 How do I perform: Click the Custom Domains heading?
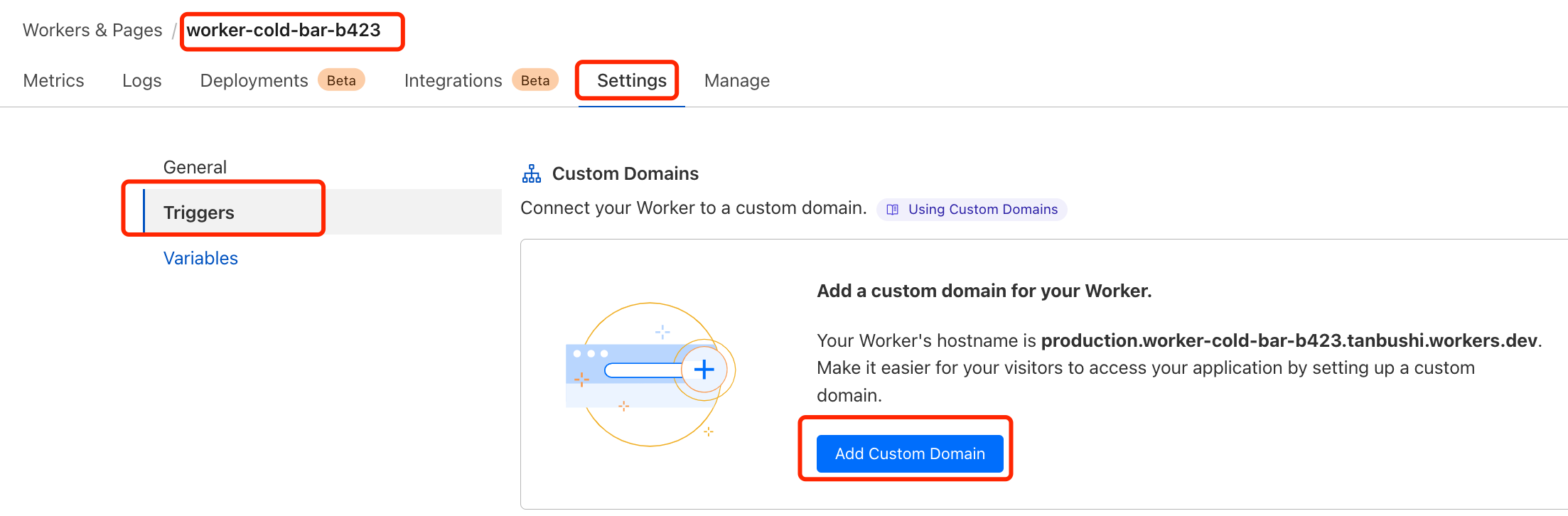(x=625, y=173)
